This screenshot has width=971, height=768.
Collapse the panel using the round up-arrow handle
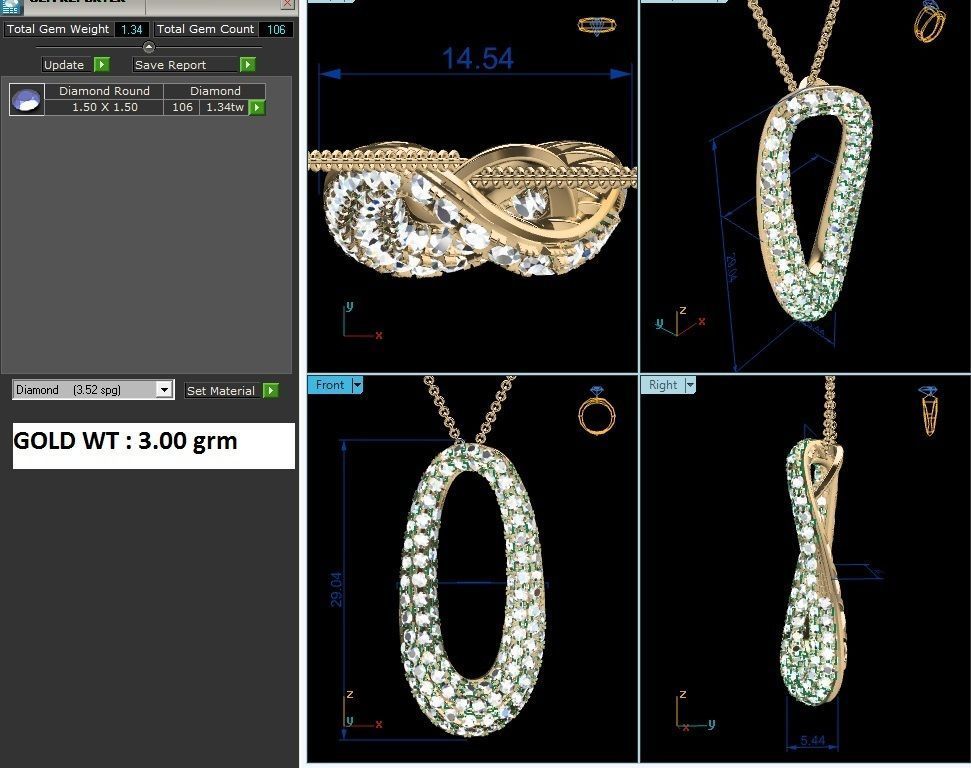pyautogui.click(x=149, y=47)
